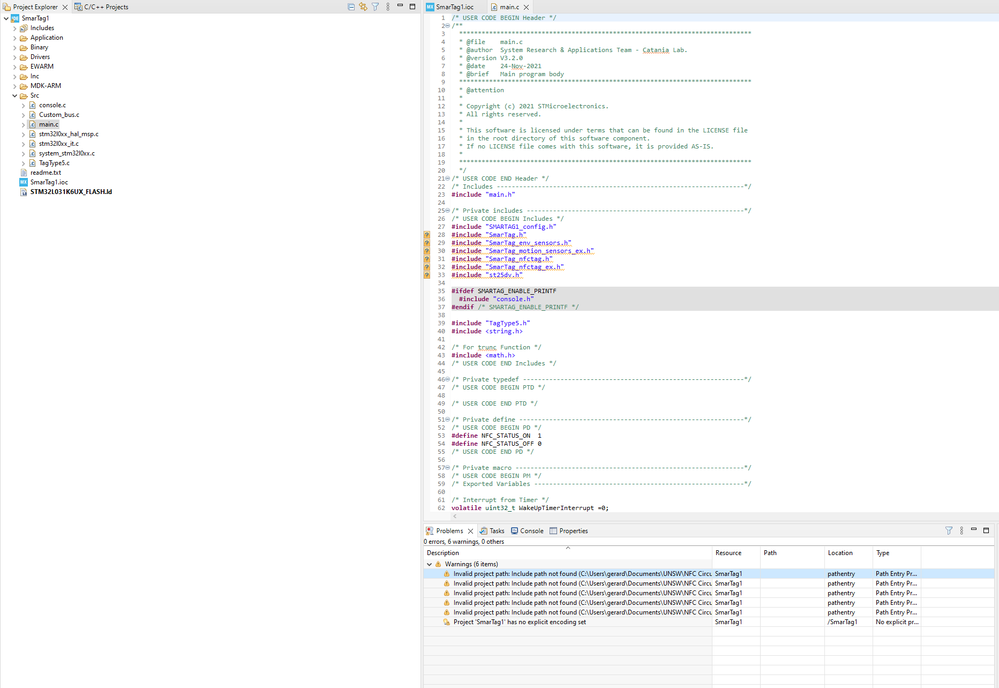Select SmarTag1.ioc file in project tree
The image size is (999, 688).
(x=49, y=182)
